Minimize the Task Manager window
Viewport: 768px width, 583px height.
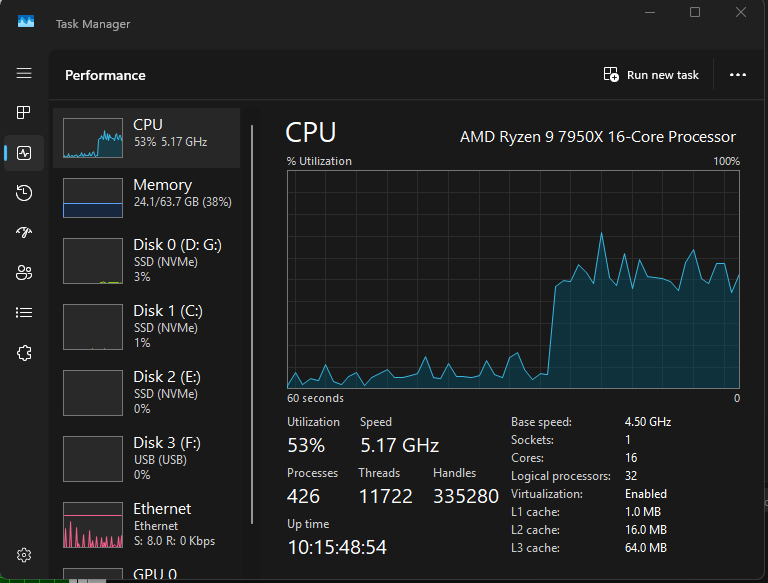tap(650, 12)
